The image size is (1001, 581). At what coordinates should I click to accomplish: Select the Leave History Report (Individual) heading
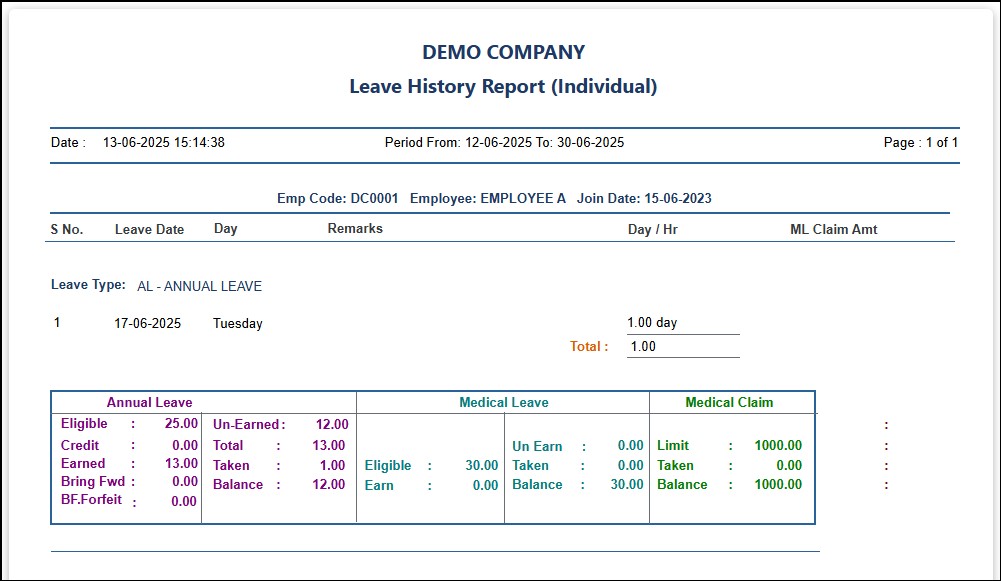pyautogui.click(x=503, y=87)
